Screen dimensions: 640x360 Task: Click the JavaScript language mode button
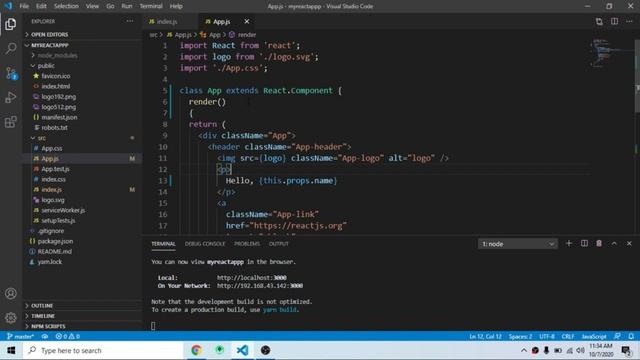coord(594,336)
